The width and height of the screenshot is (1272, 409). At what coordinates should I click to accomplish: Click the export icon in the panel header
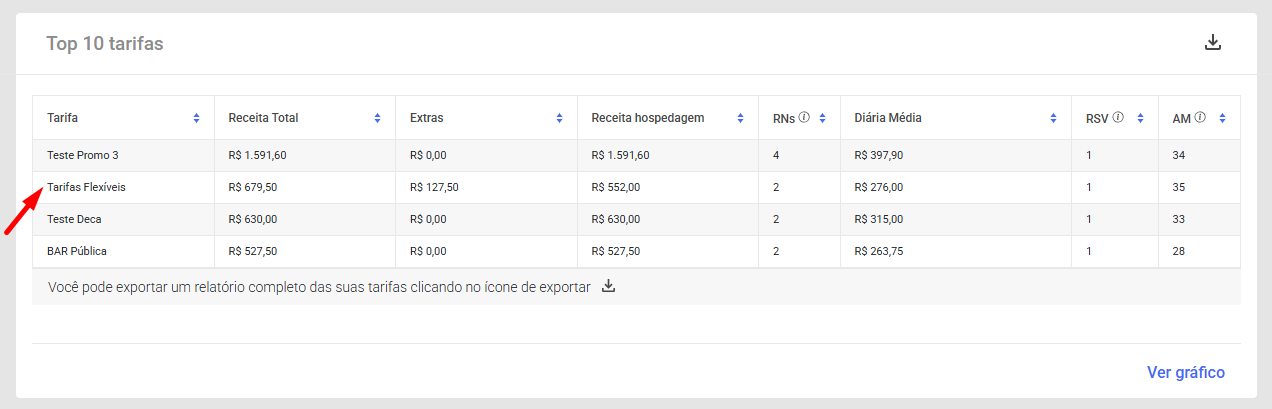[1213, 43]
